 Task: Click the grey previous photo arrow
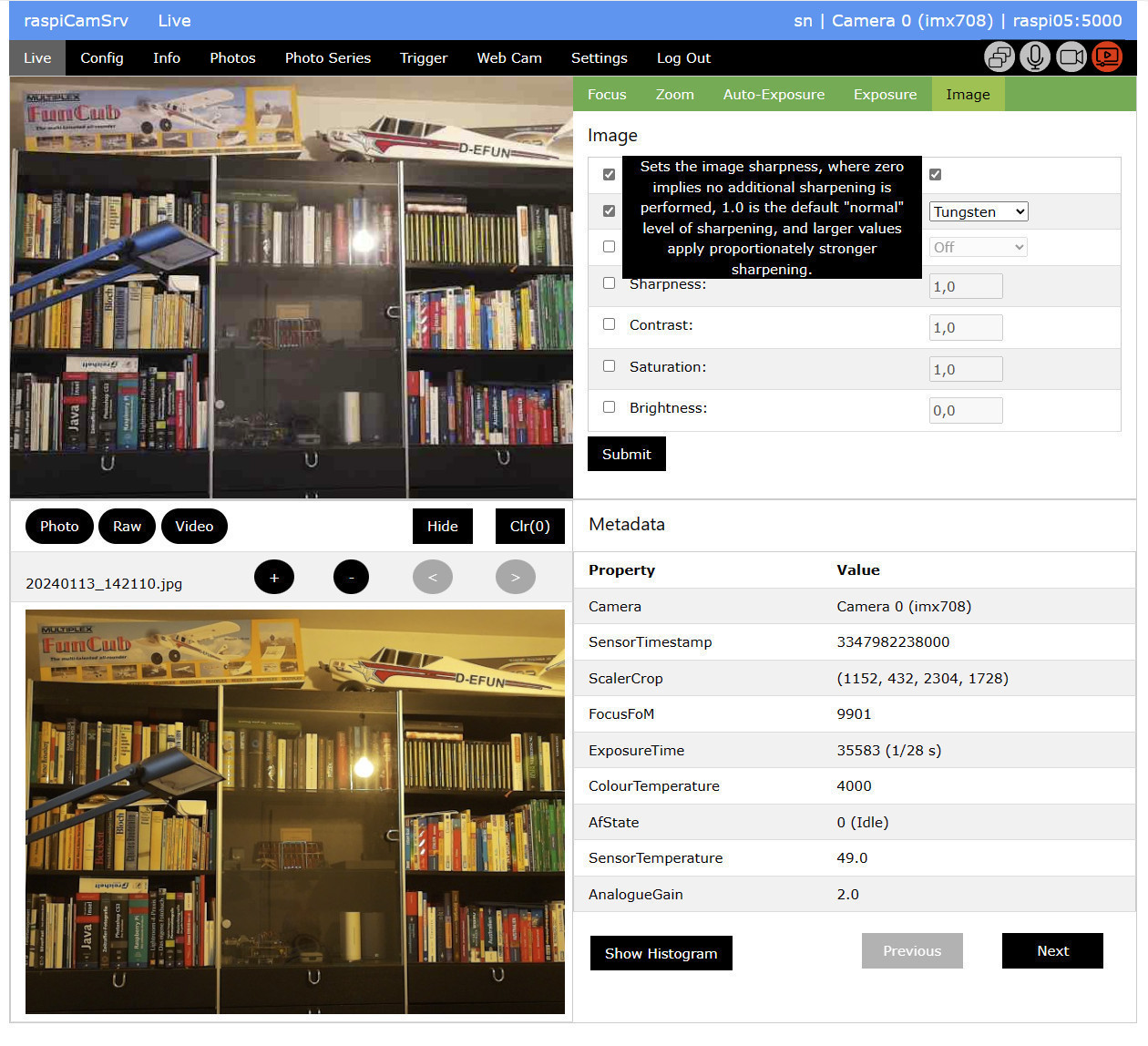point(433,577)
